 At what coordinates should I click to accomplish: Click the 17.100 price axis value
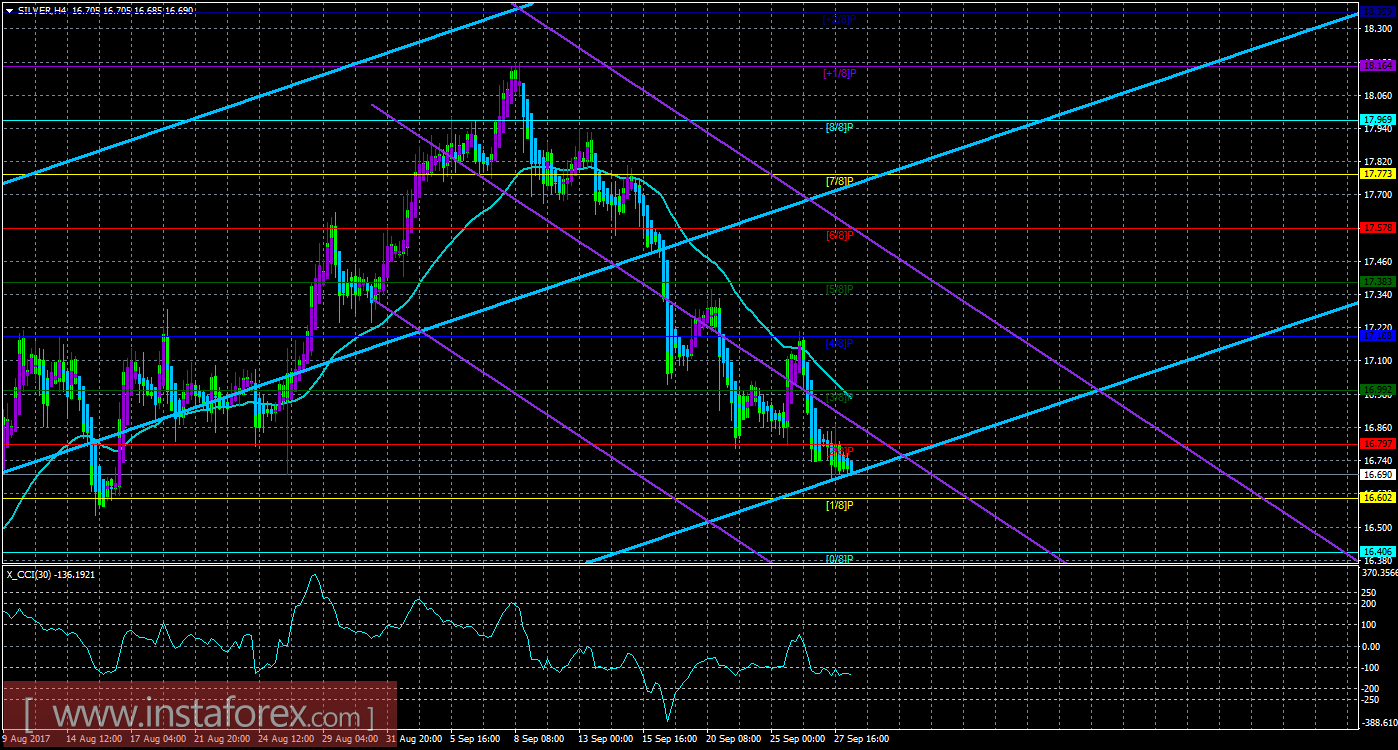click(1376, 361)
